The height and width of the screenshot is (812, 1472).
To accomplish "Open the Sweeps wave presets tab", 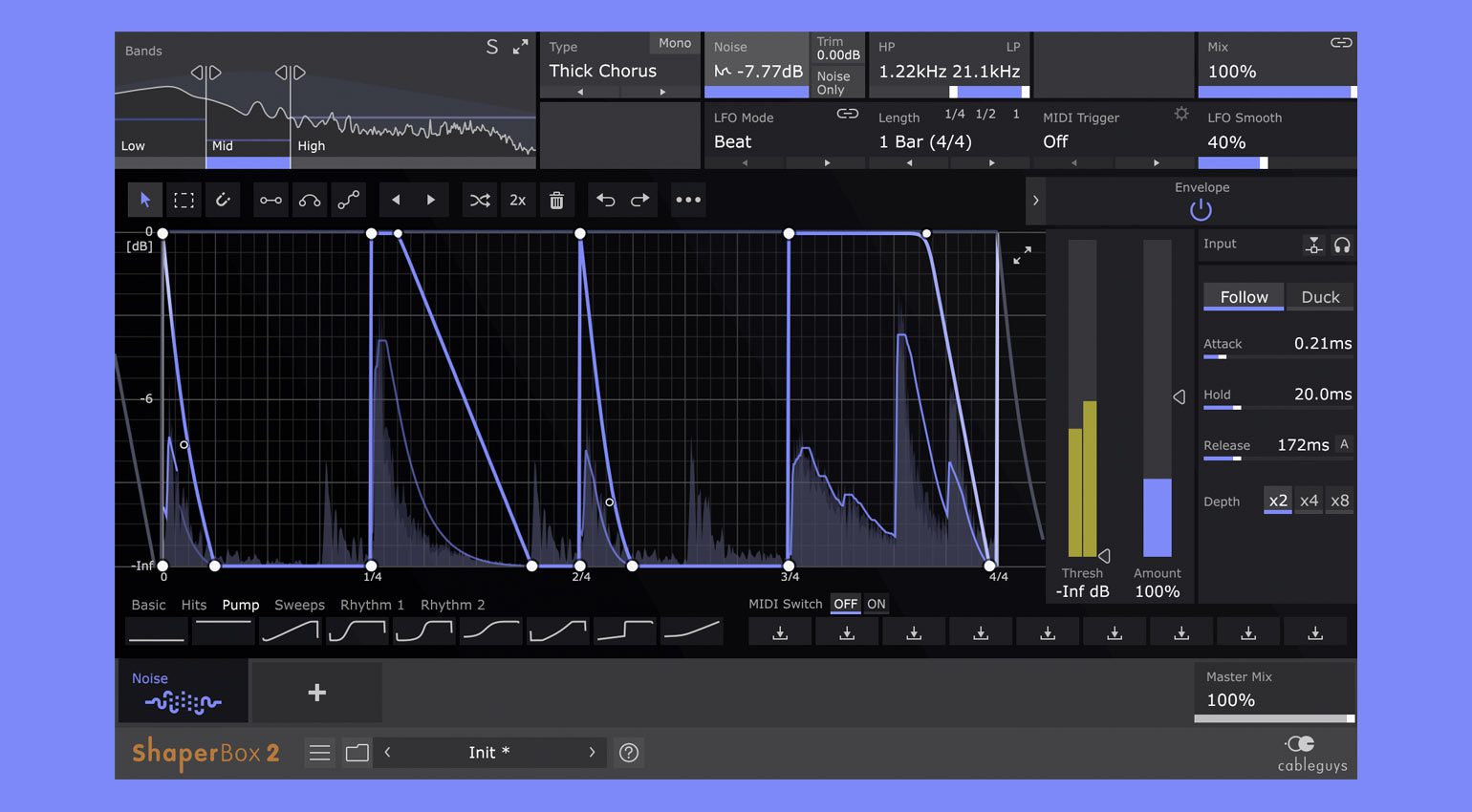I will pyautogui.click(x=299, y=605).
